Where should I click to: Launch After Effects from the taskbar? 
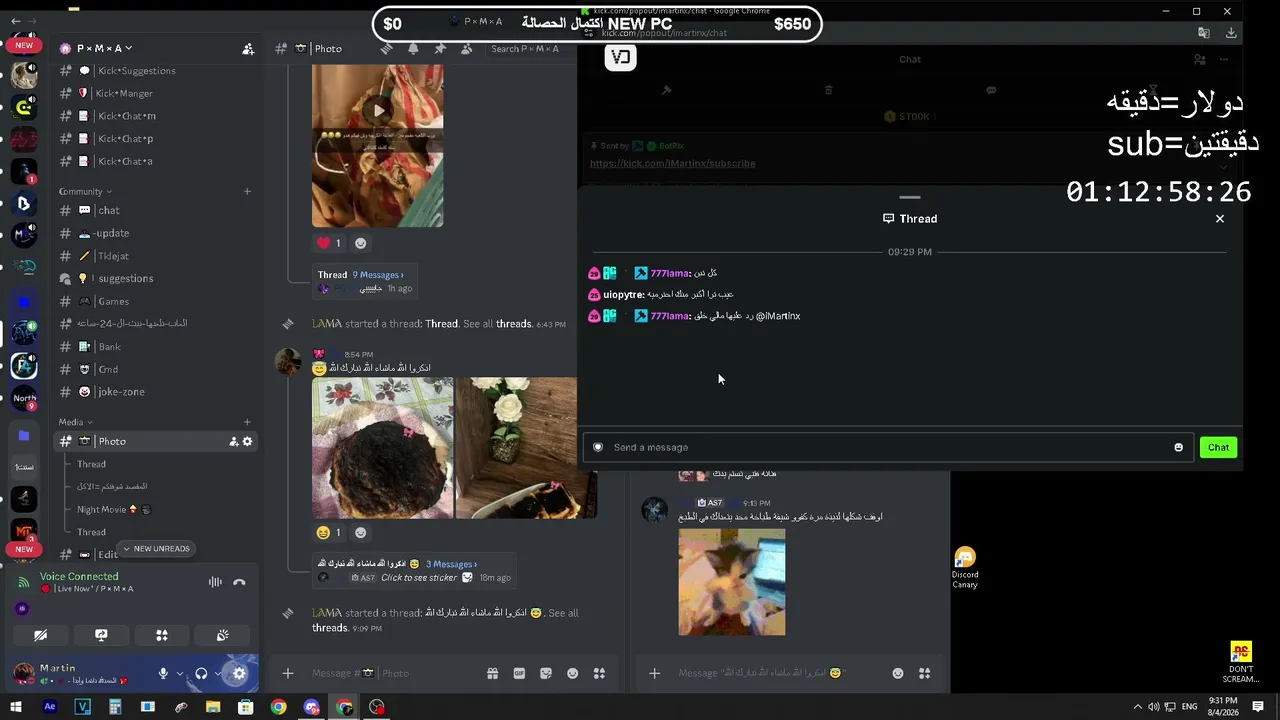[50, 707]
